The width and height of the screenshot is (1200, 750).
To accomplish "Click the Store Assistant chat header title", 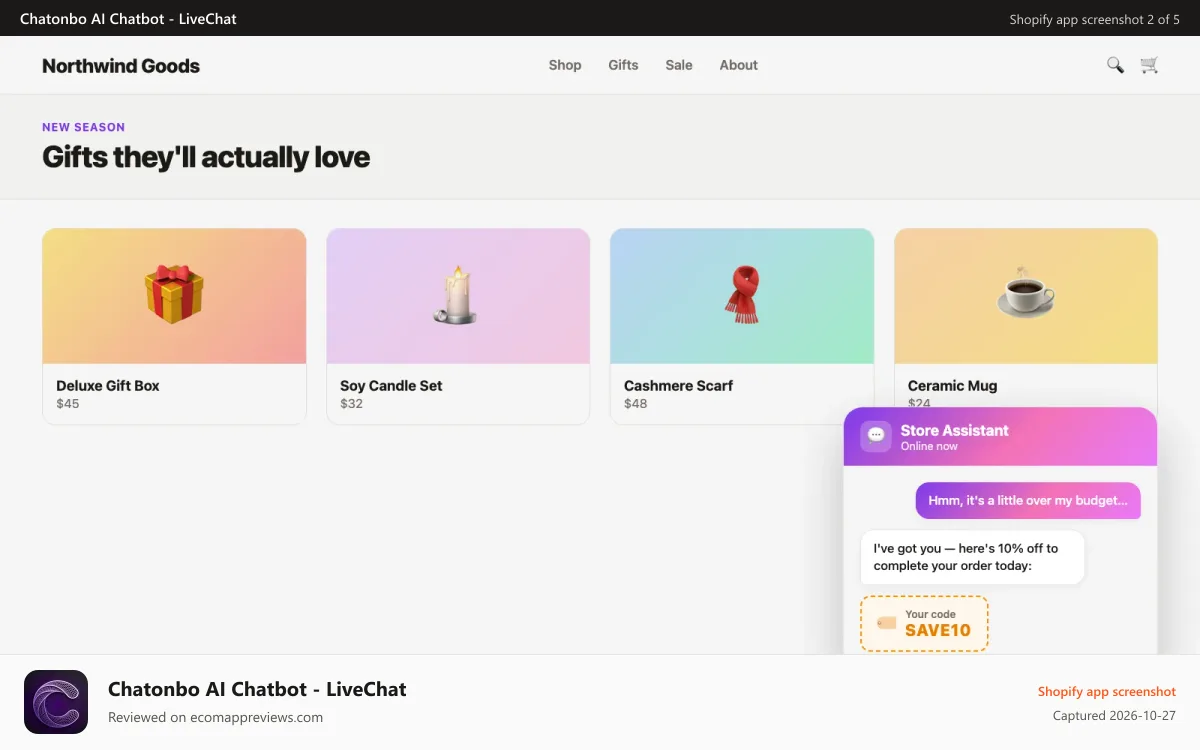I will tap(954, 431).
